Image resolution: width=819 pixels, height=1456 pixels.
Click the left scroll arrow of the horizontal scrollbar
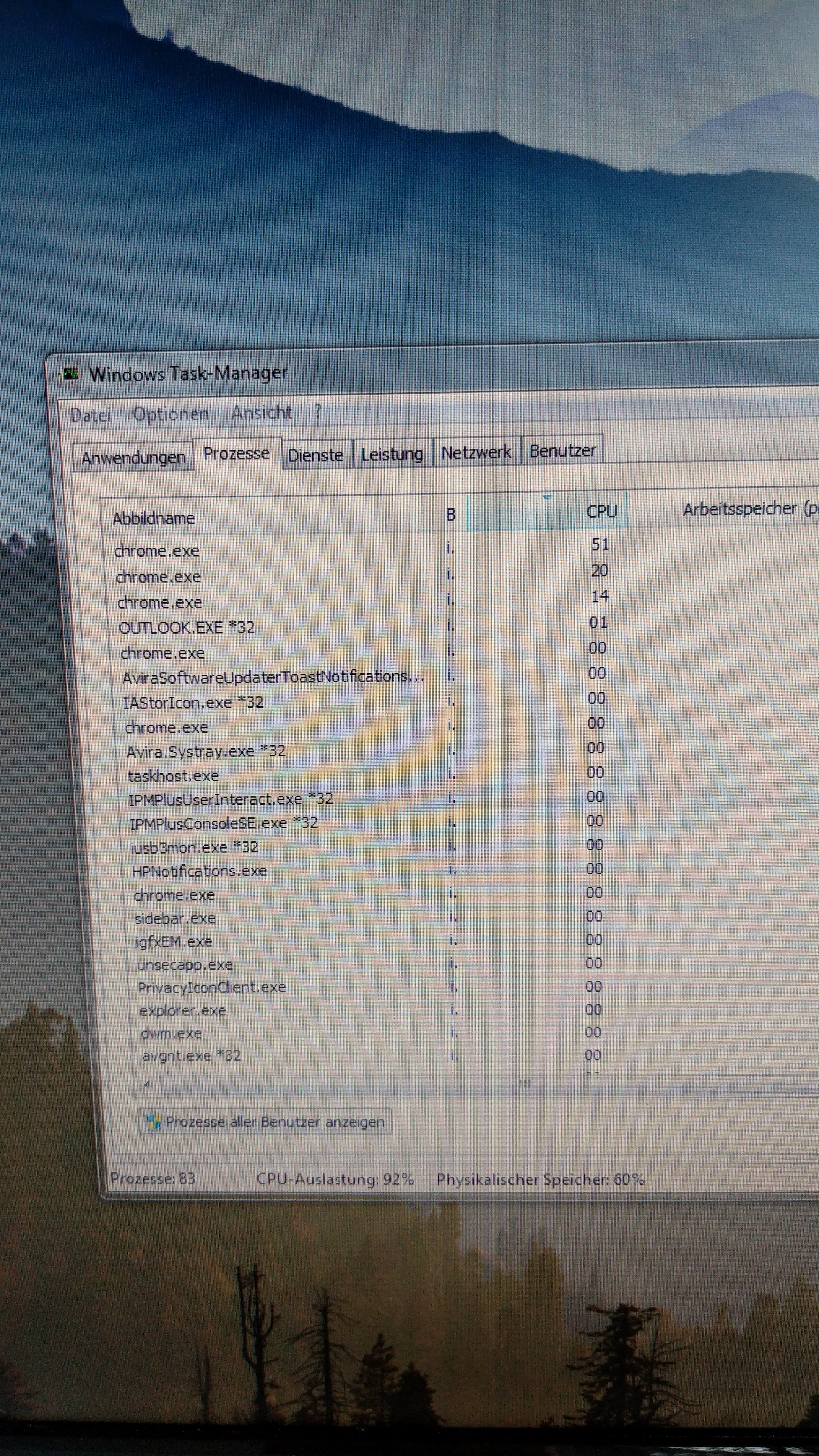147,1084
